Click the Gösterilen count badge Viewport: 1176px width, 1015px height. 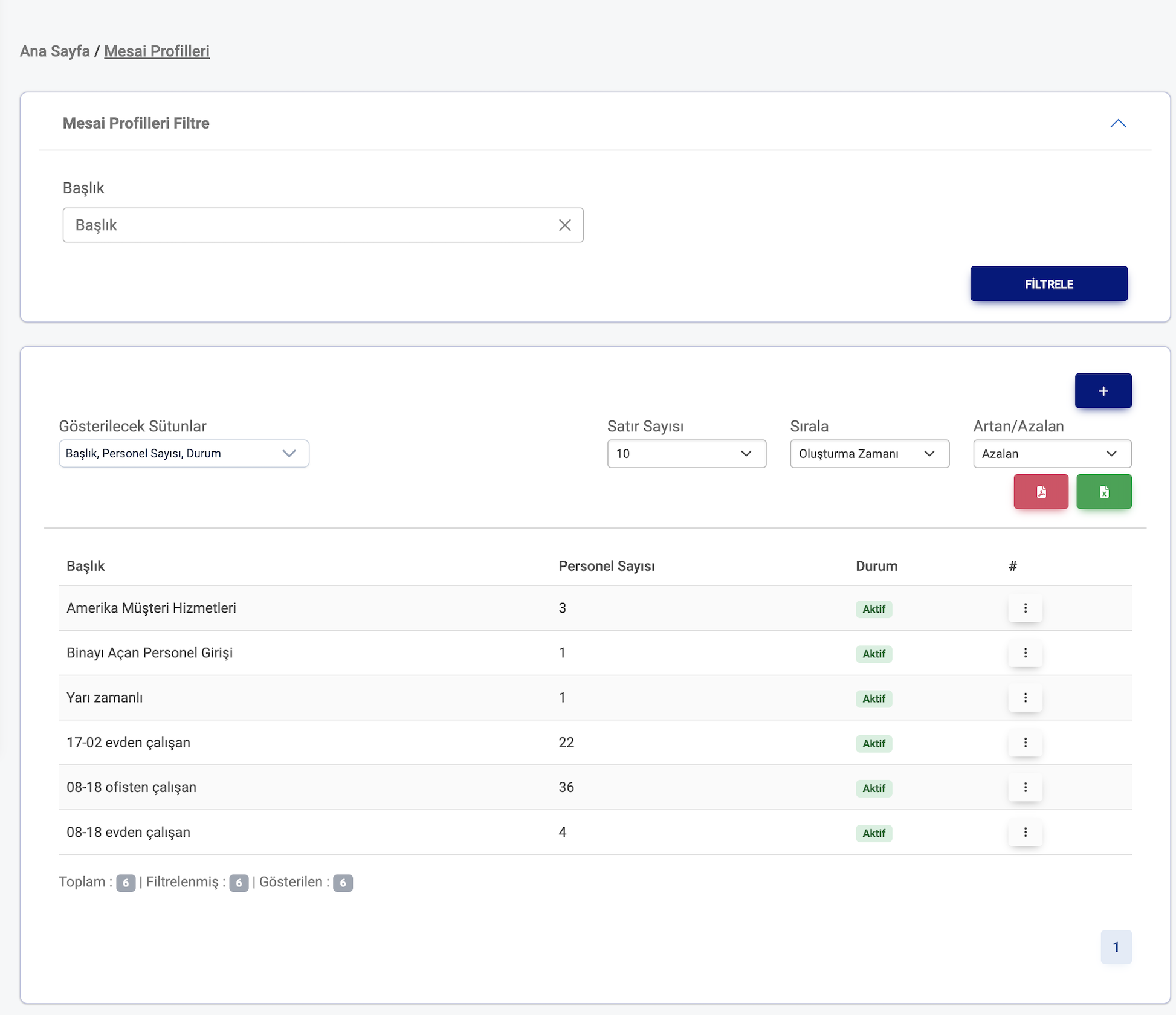343,883
